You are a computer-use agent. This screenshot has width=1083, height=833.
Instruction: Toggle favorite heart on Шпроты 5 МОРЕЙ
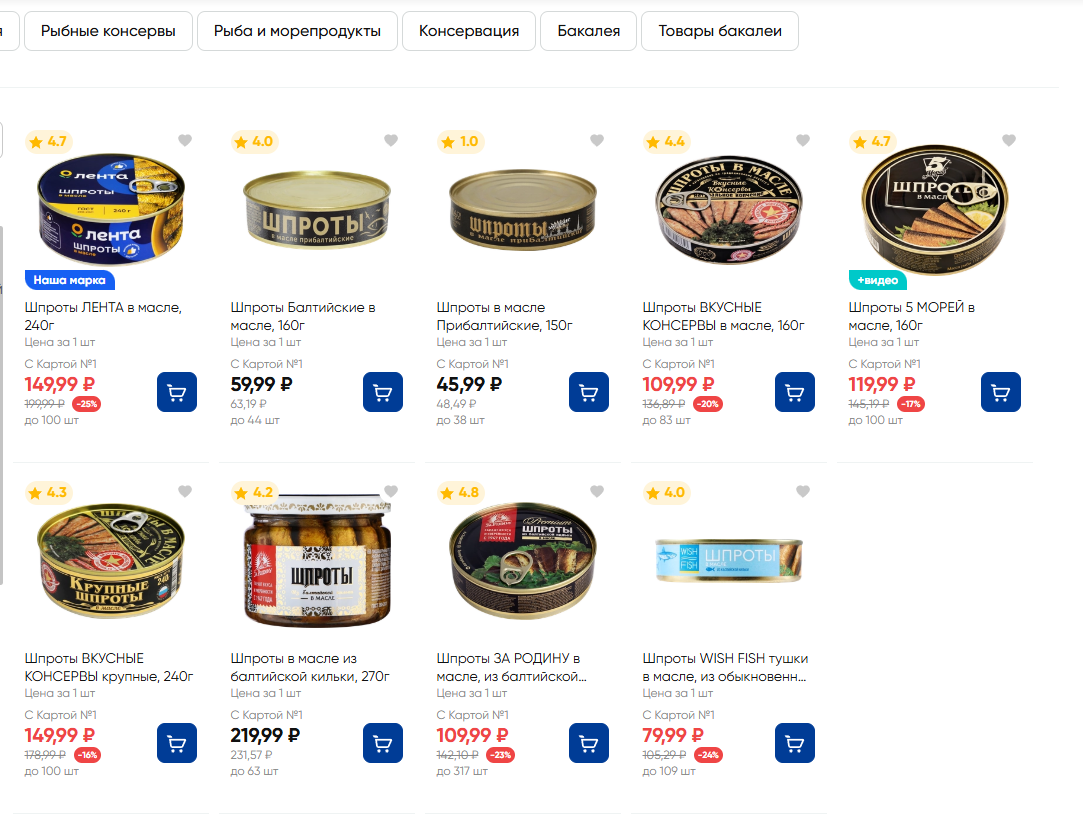pyautogui.click(x=1009, y=140)
